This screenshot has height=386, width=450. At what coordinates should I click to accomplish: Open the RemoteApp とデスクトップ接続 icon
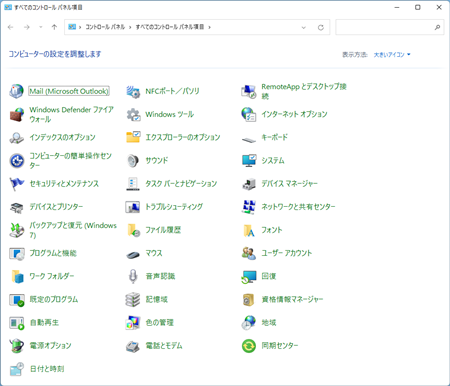tap(249, 91)
